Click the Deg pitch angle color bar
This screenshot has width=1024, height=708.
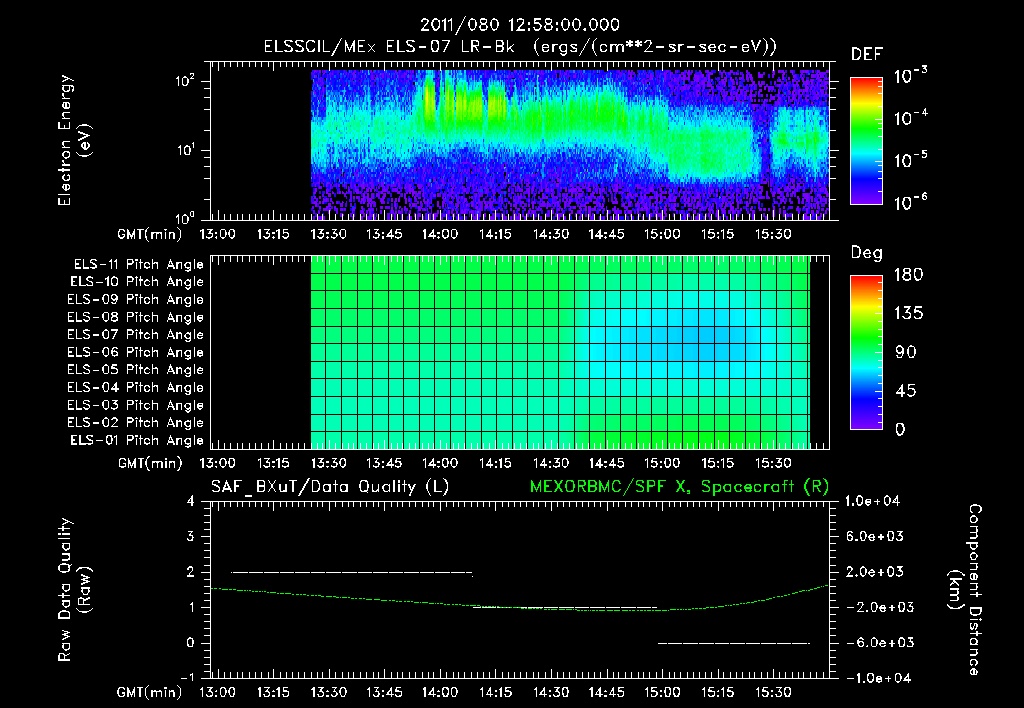point(866,352)
